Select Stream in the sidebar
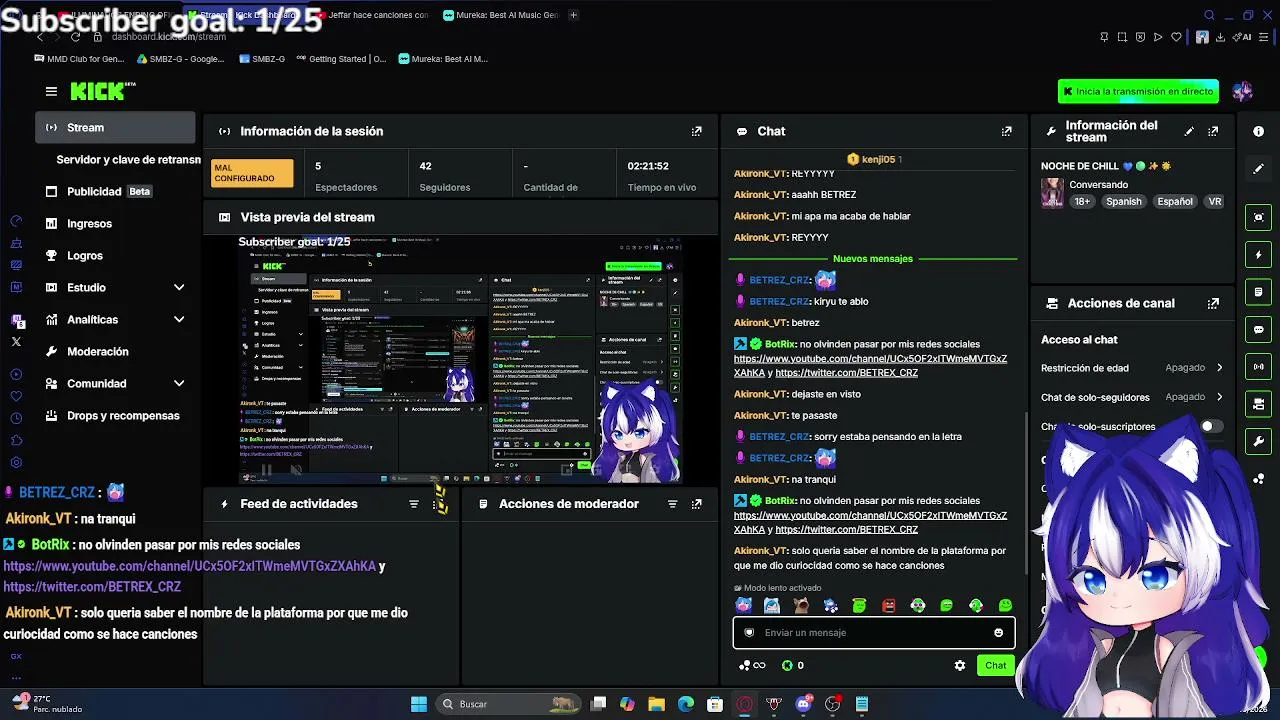The image size is (1280, 720). (115, 128)
